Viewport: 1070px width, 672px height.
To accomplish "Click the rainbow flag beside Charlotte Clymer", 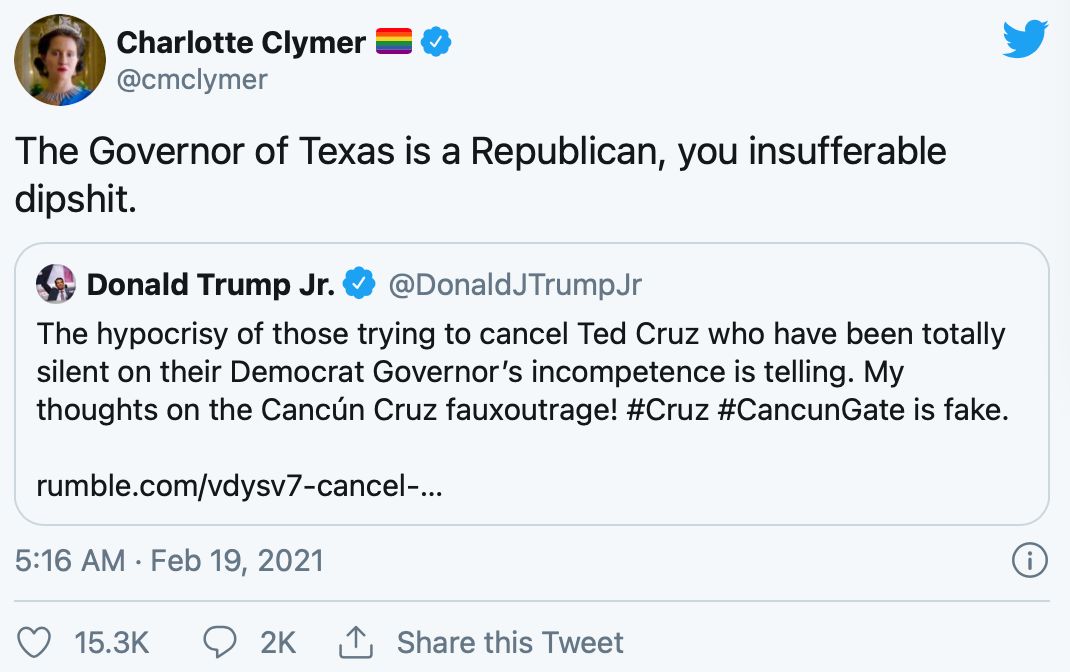I will (394, 42).
